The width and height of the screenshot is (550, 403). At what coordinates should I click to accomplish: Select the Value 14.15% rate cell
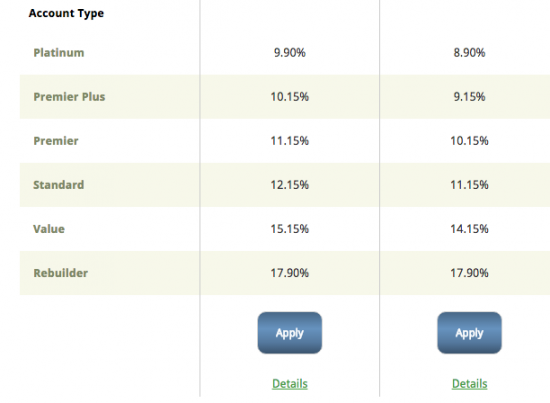[469, 229]
